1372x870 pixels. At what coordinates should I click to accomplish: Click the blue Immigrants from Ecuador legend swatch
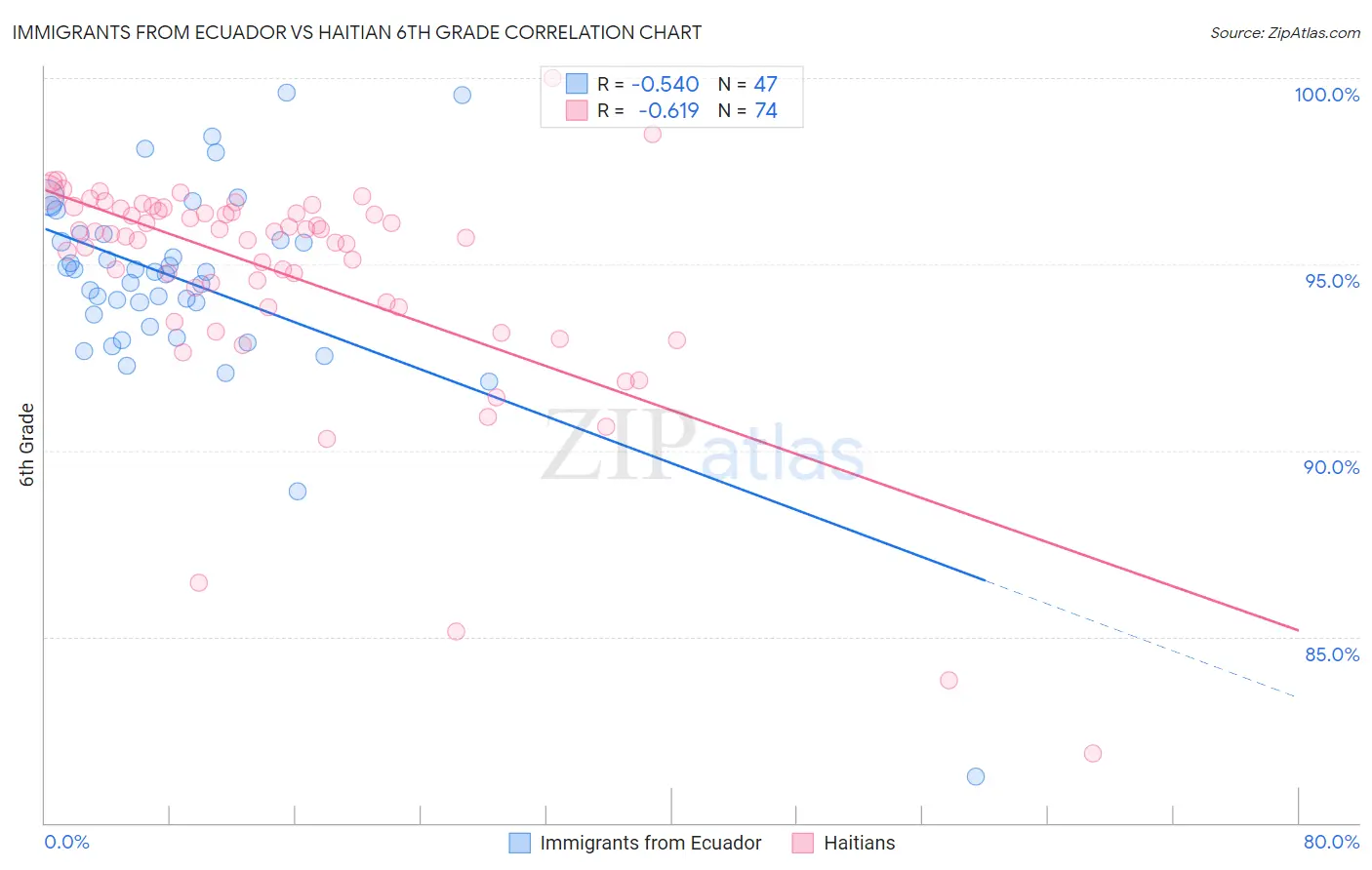pos(520,843)
